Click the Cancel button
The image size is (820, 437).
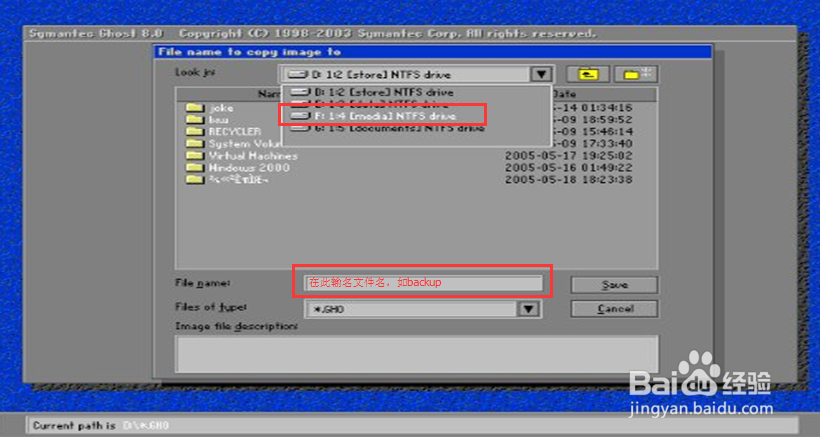click(614, 308)
